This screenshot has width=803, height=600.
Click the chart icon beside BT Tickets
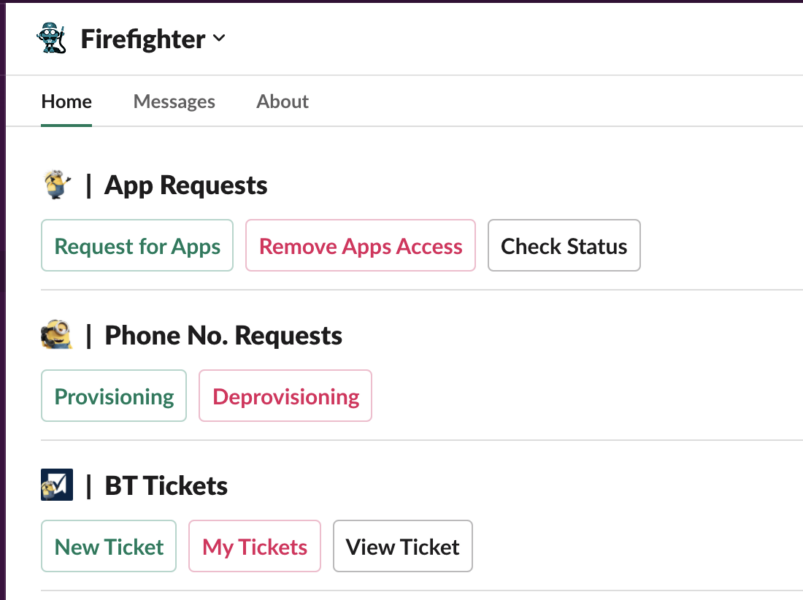(x=57, y=485)
